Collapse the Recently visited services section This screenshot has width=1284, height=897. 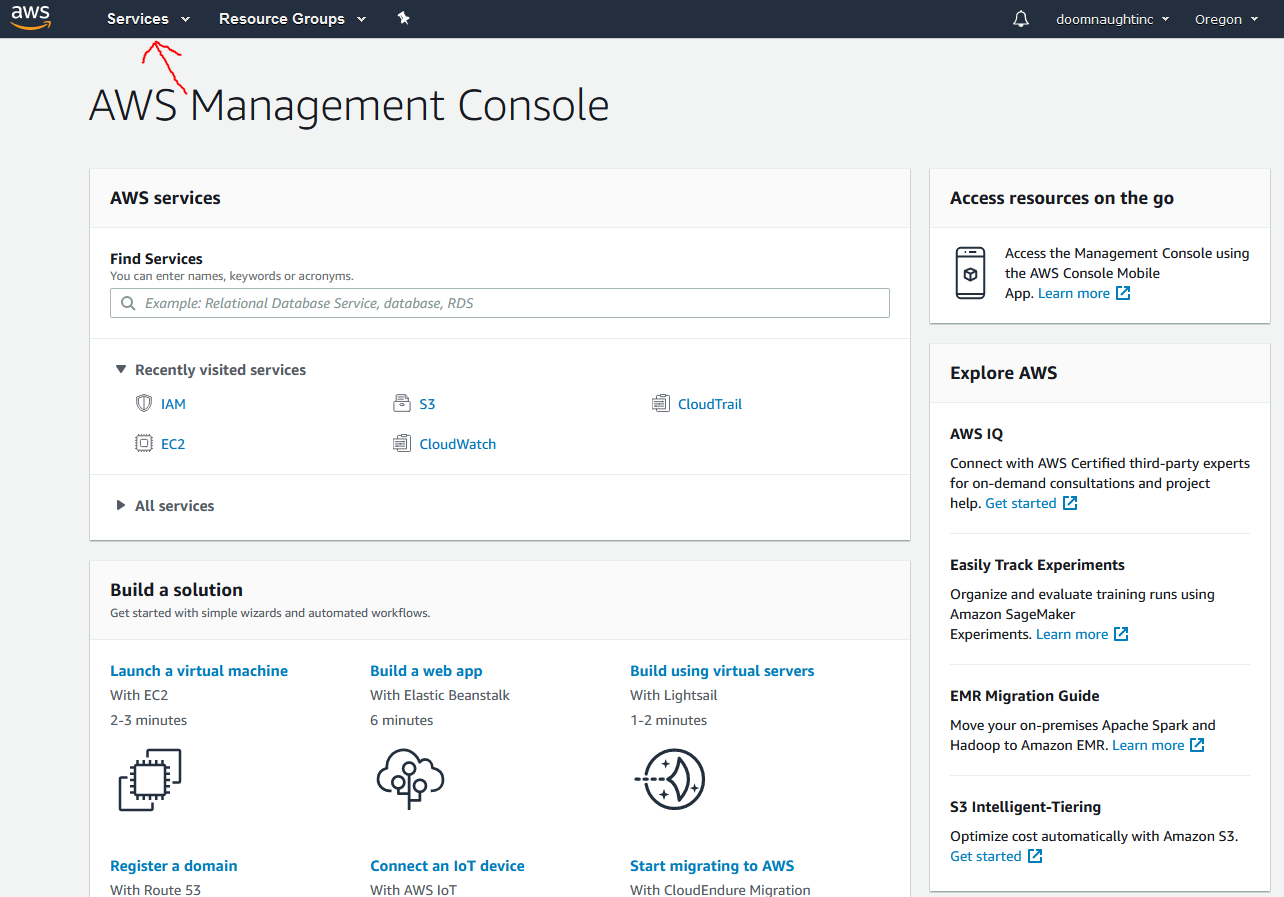(211, 370)
